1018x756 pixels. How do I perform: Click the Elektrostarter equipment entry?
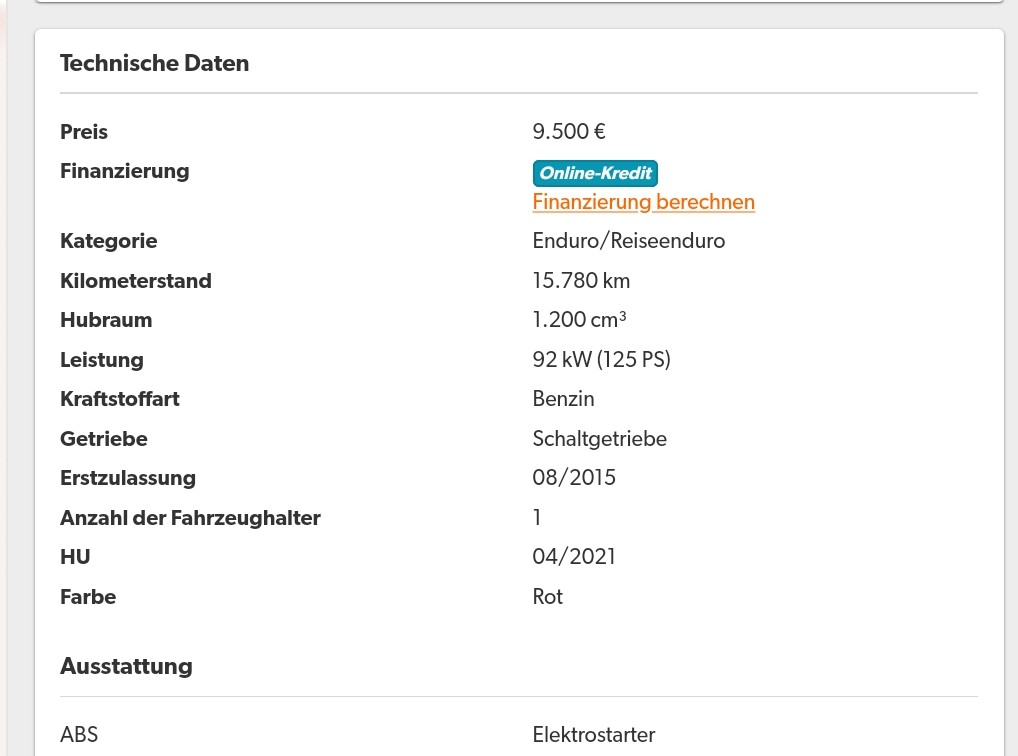click(x=593, y=735)
